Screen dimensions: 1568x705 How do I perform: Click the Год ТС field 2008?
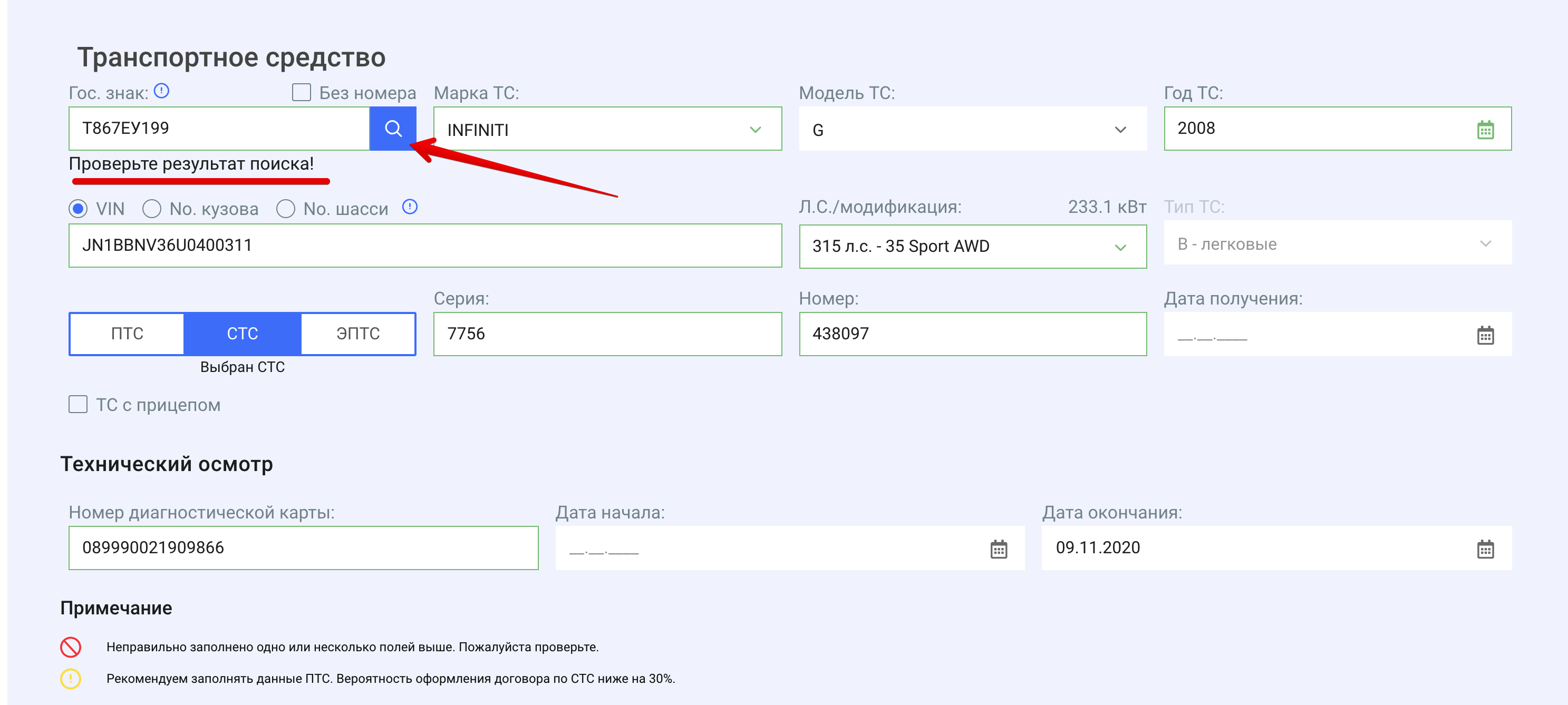(x=1337, y=129)
